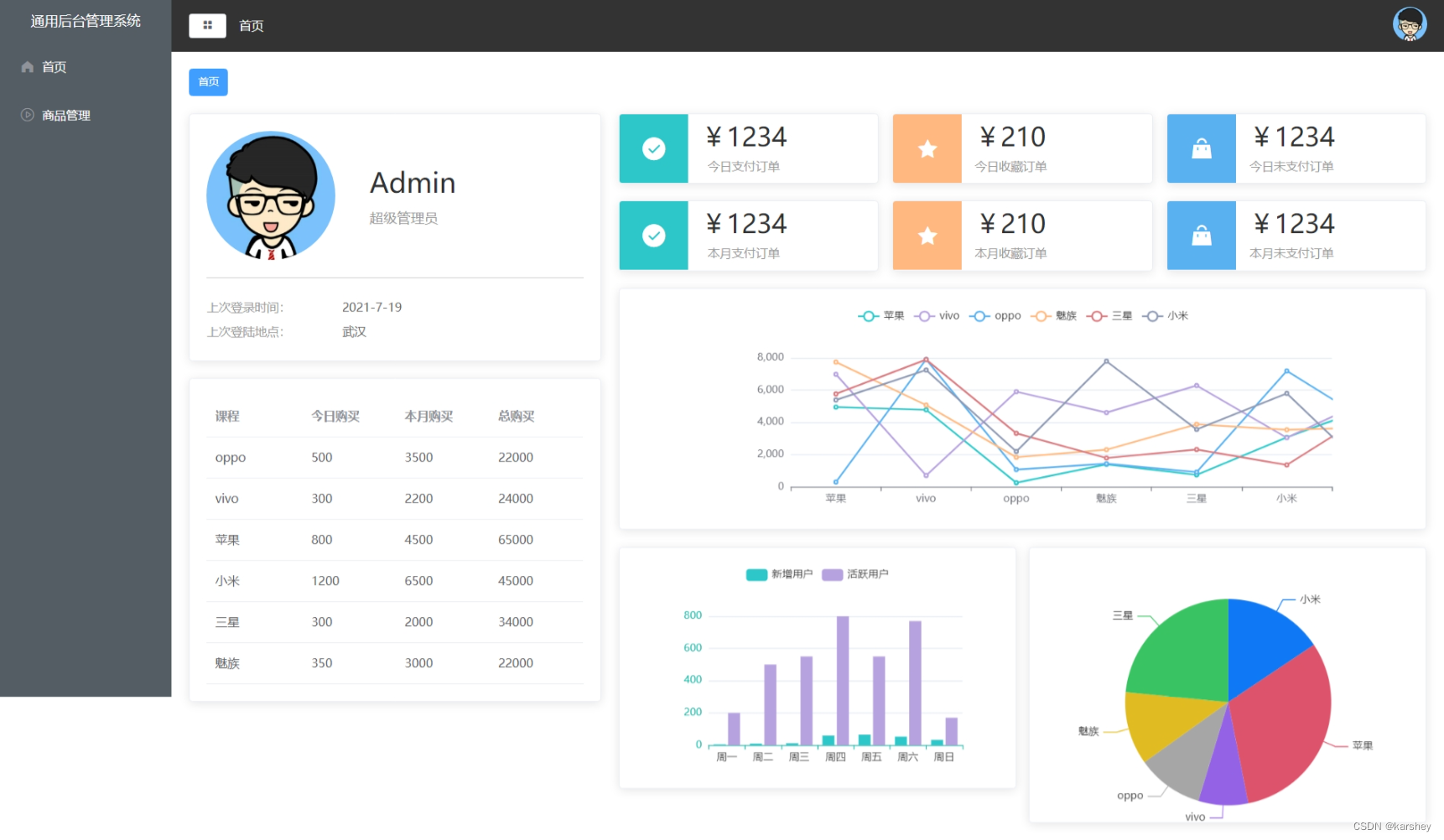The width and height of the screenshot is (1444, 840).
Task: Click the 本月收藏订单 label
Action: 1010,253
